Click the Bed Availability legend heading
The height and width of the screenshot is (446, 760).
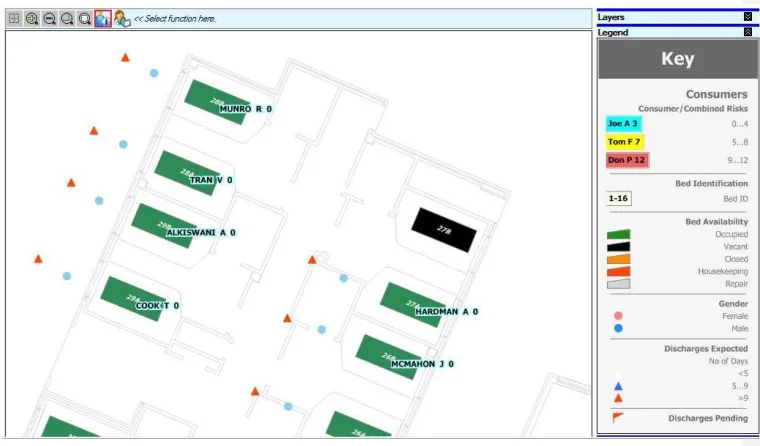click(716, 222)
